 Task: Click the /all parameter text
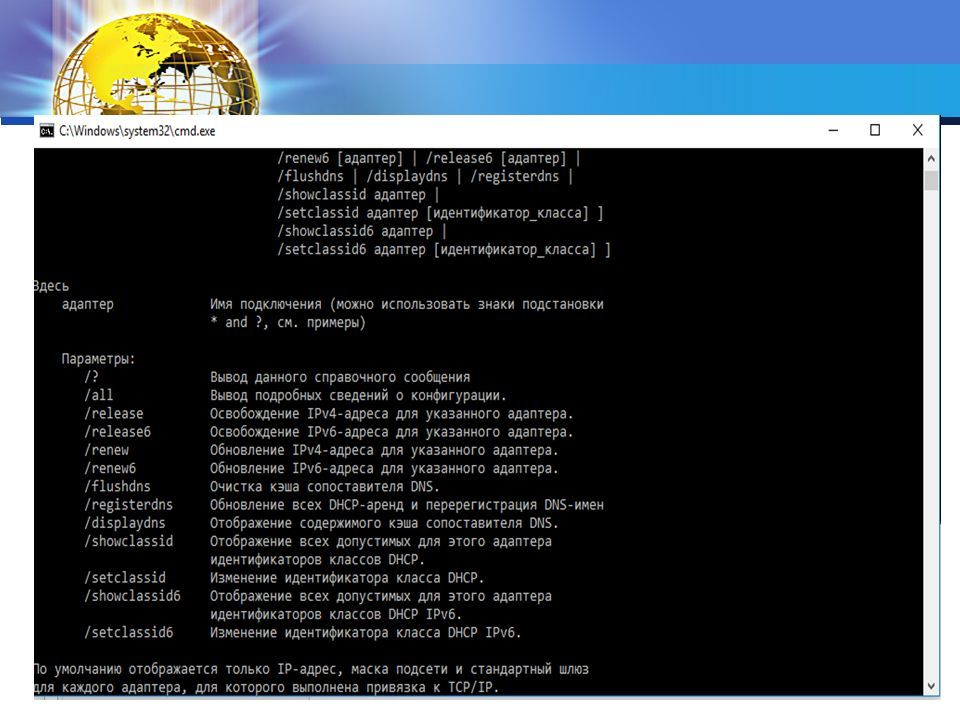[99, 396]
